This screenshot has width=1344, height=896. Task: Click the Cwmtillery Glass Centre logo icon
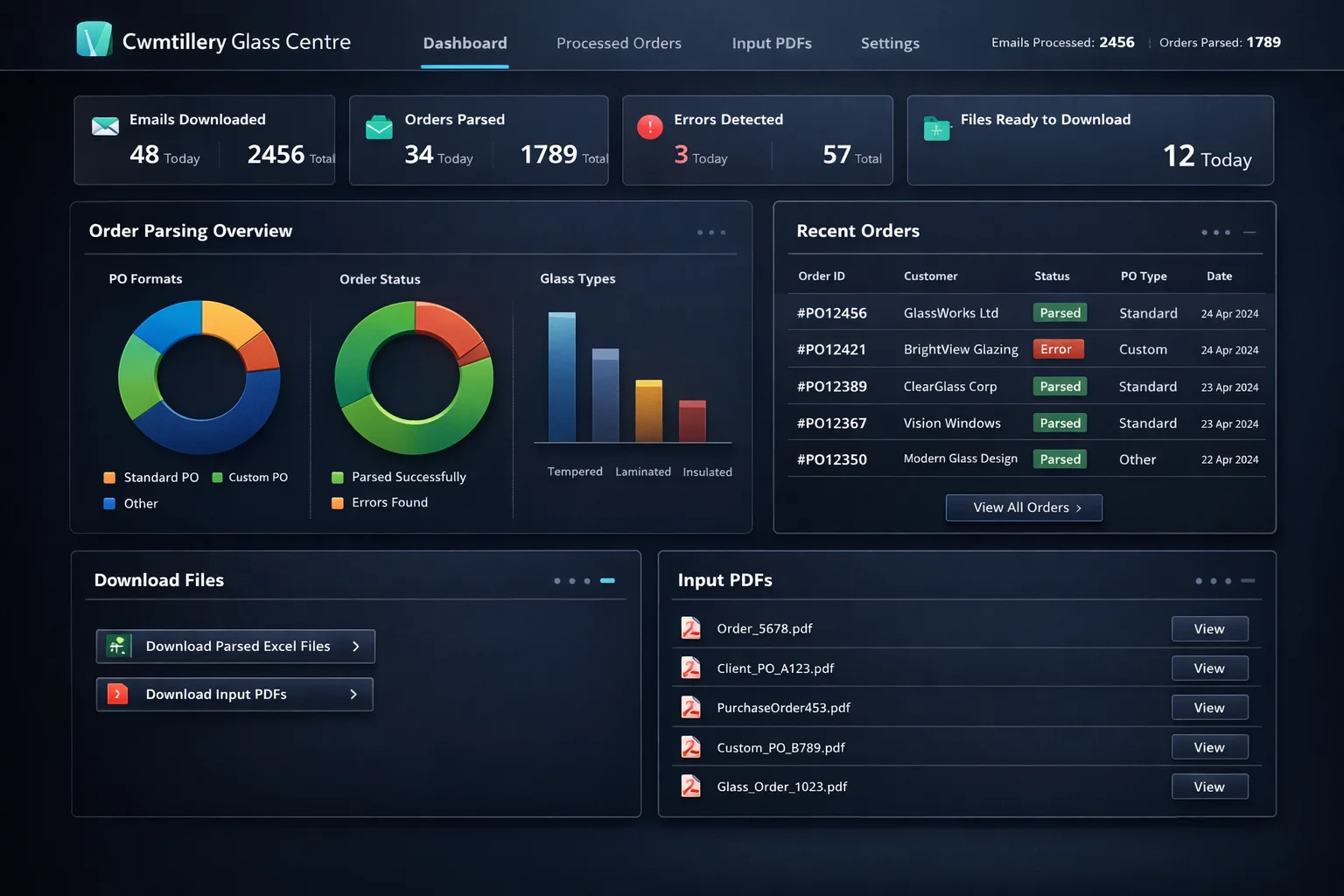click(94, 39)
